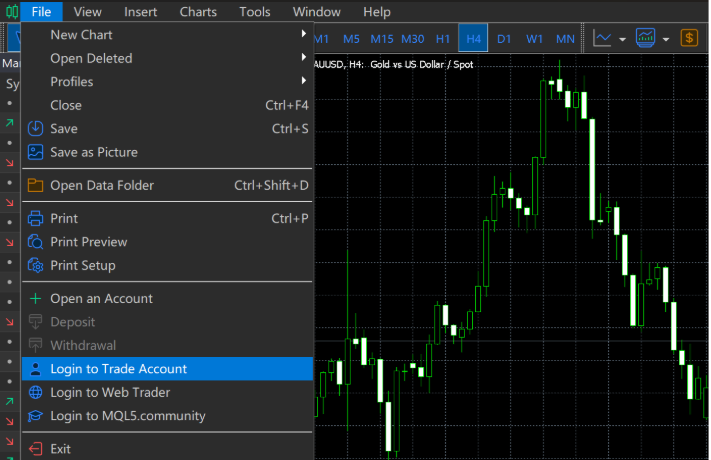This screenshot has height=460, width=711.
Task: Click the line chart type toolbar icon
Action: 602,39
